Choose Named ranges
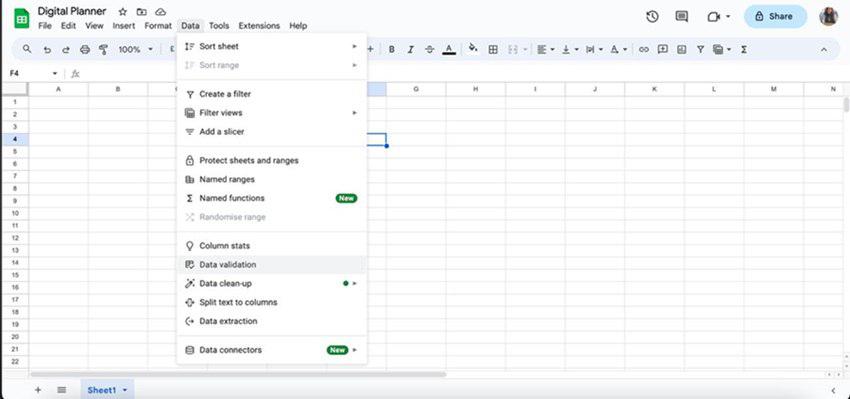The image size is (850, 399). click(x=272, y=179)
